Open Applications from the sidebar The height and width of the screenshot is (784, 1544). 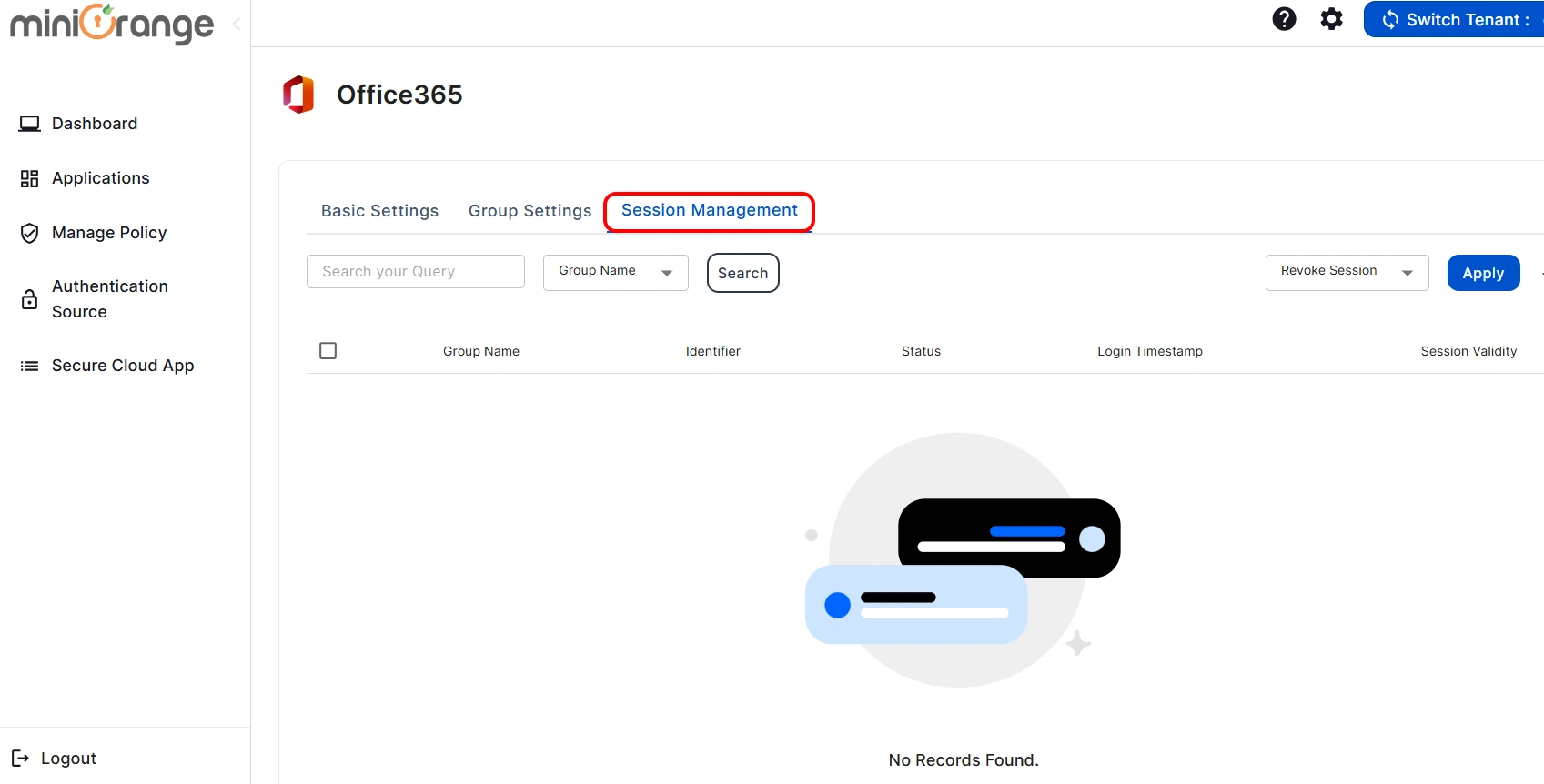pos(100,178)
